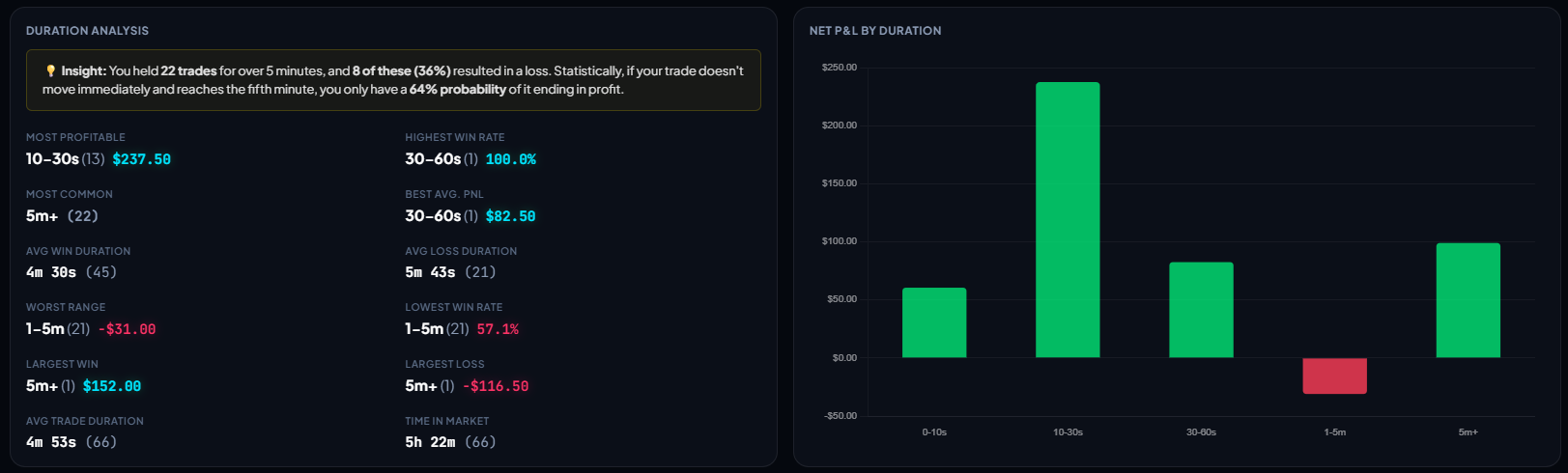Click the 5m+ green bar
The image size is (1568, 473).
tap(1468, 300)
